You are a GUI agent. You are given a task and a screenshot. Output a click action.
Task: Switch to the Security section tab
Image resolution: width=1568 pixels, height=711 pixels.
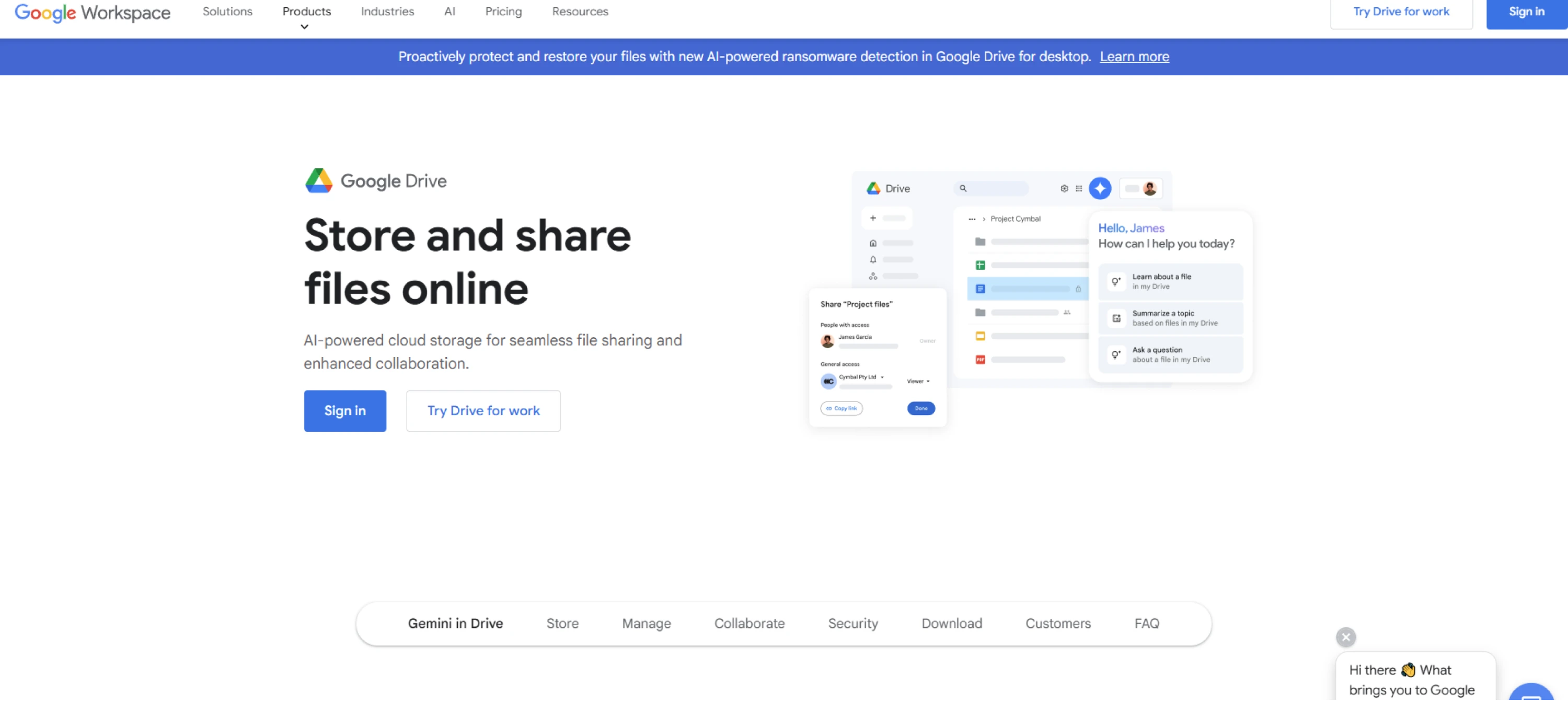pos(853,623)
